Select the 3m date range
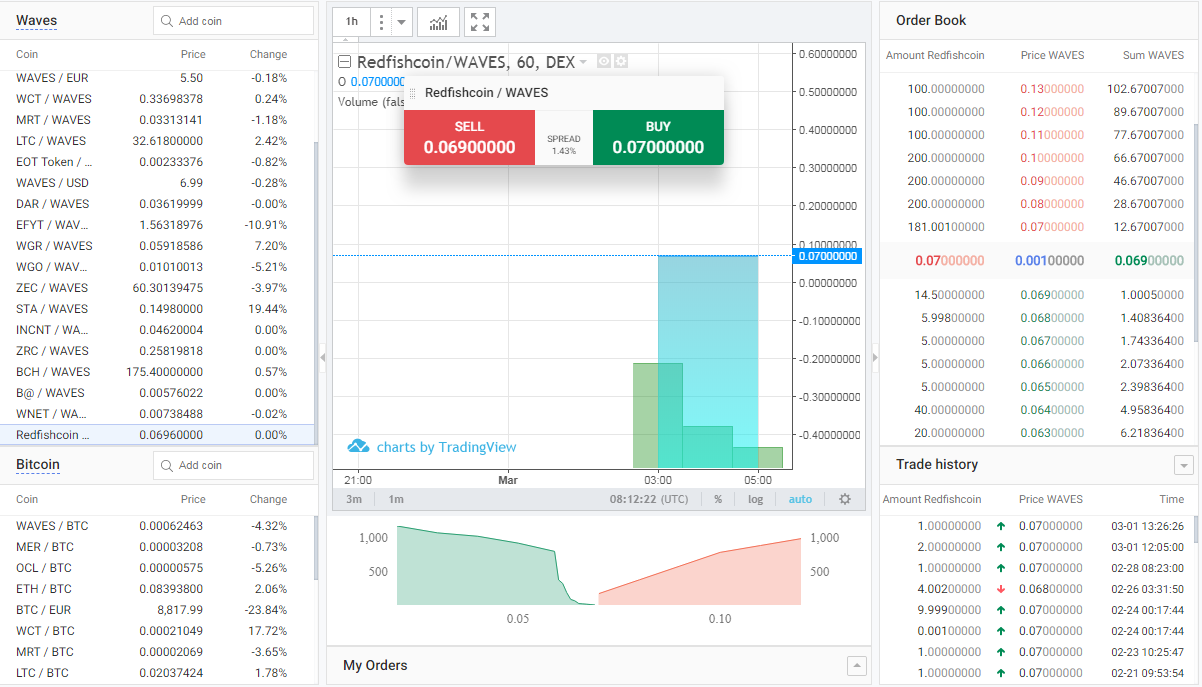1202x687 pixels. point(354,499)
